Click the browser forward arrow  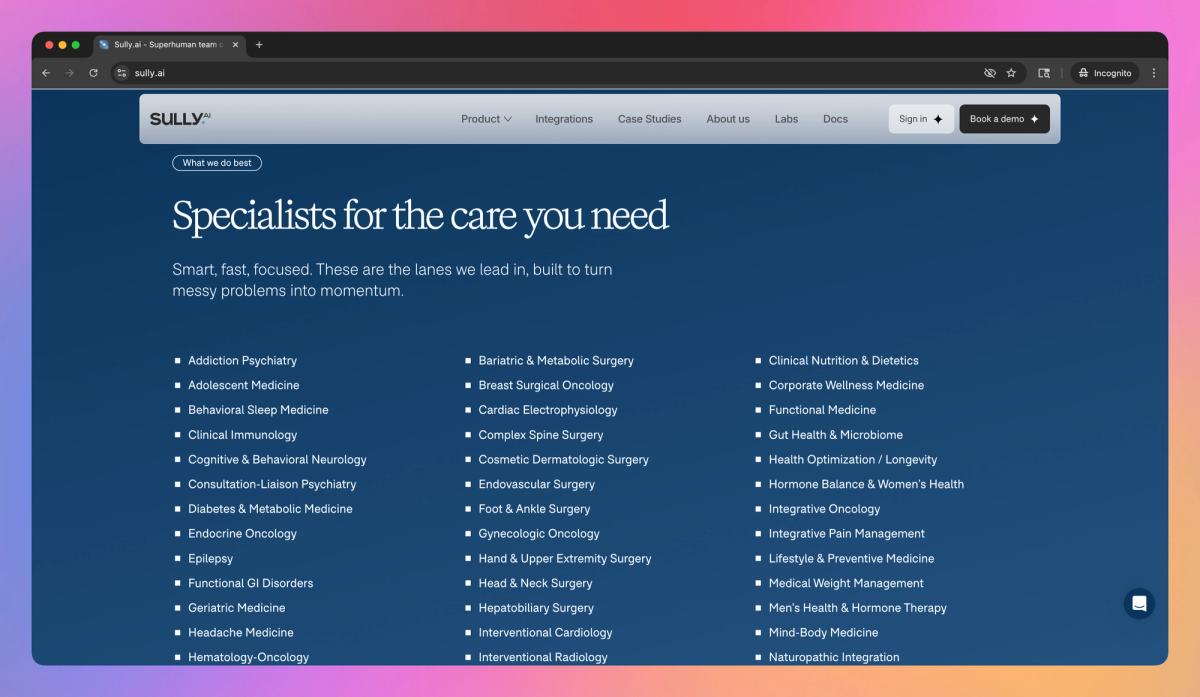coord(70,73)
